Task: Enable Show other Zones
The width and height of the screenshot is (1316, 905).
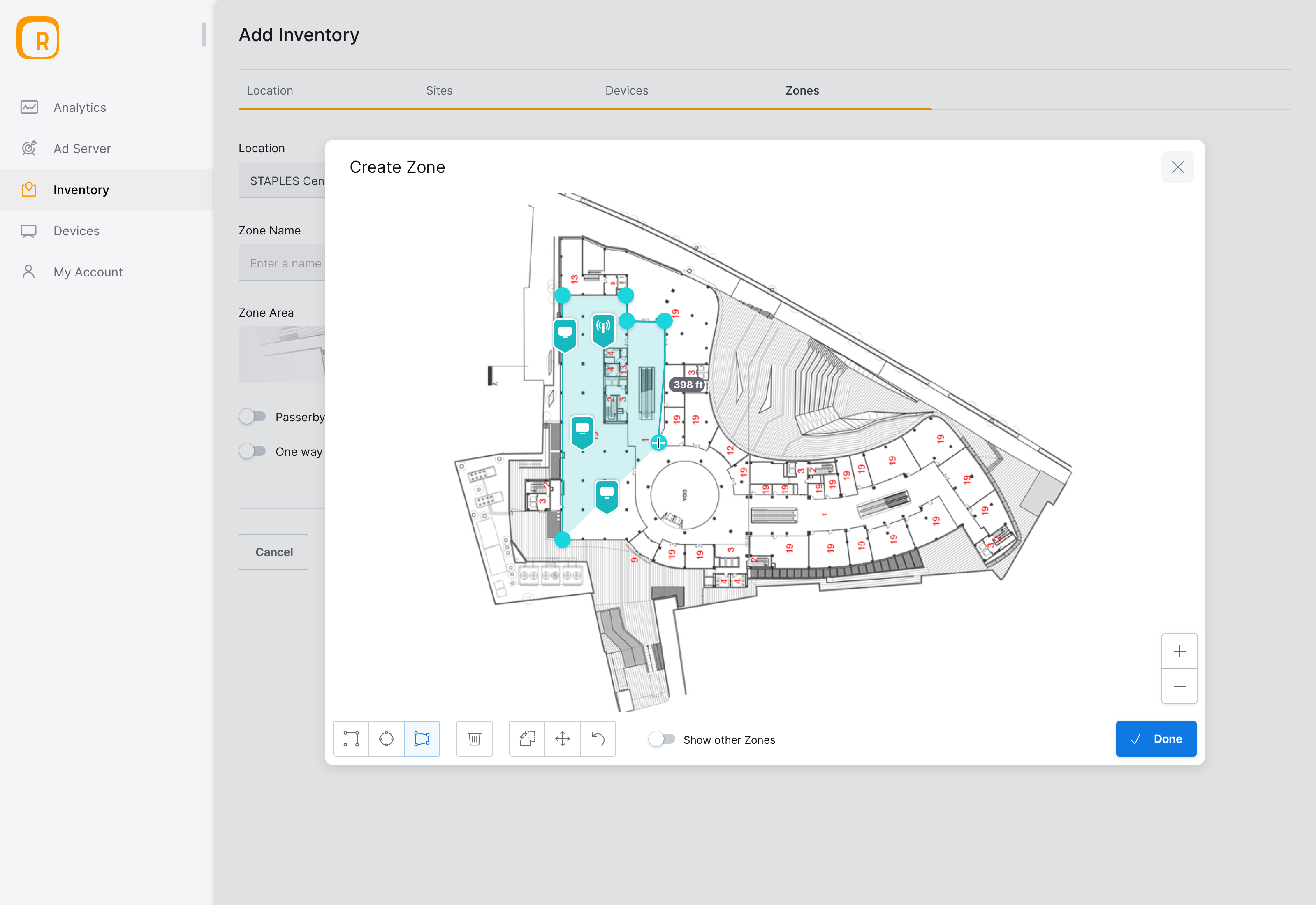Action: tap(662, 739)
